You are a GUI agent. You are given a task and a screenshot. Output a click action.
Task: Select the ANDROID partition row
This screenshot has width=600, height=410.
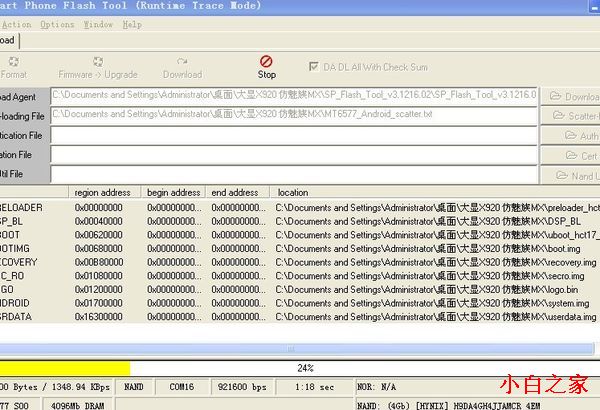(300, 303)
